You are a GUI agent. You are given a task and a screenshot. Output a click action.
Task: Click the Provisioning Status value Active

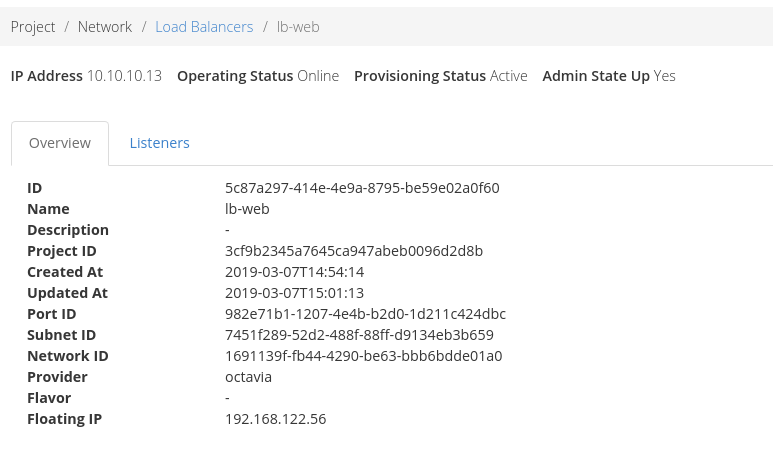coord(509,76)
